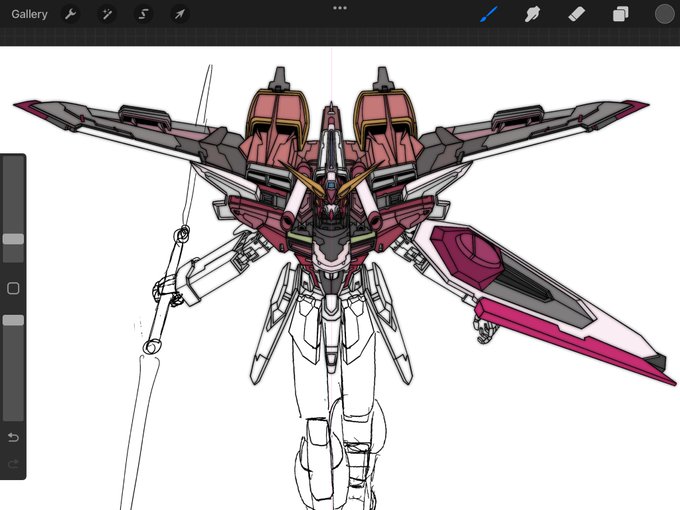
Task: Redo with the greyed sidebar arrow
Action: click(13, 464)
